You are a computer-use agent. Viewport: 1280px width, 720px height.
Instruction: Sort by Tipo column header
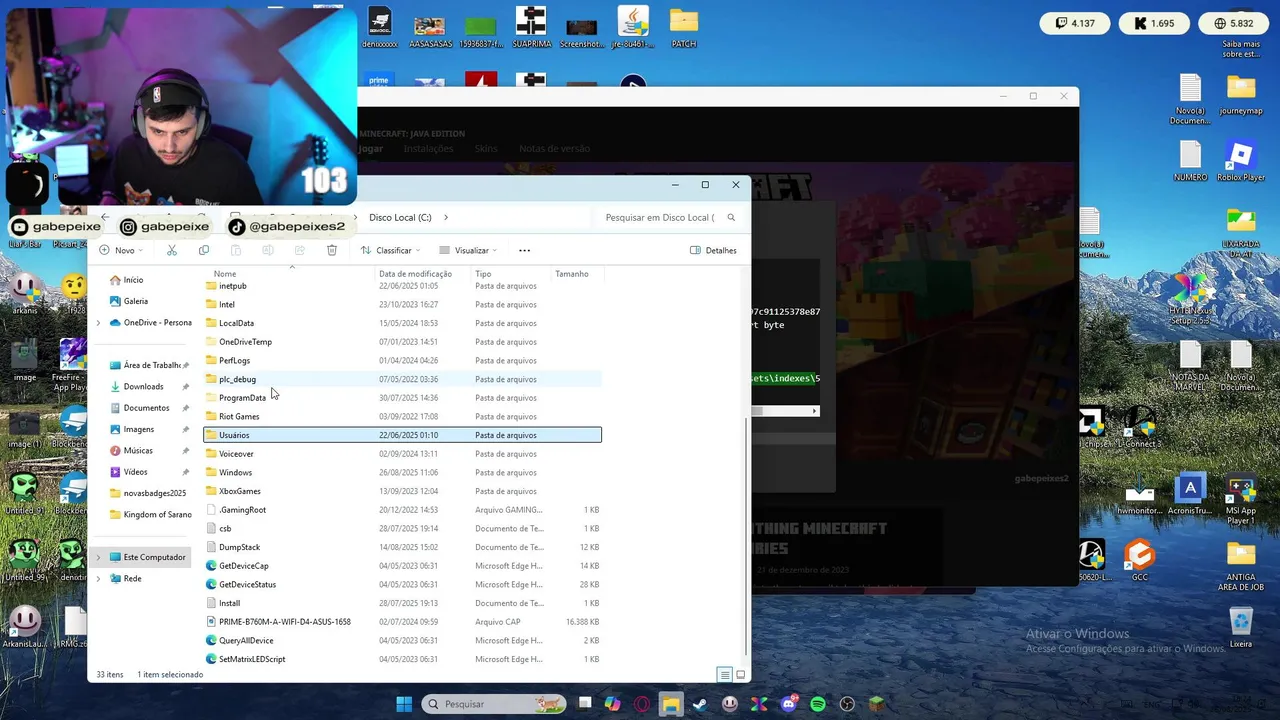483,274
